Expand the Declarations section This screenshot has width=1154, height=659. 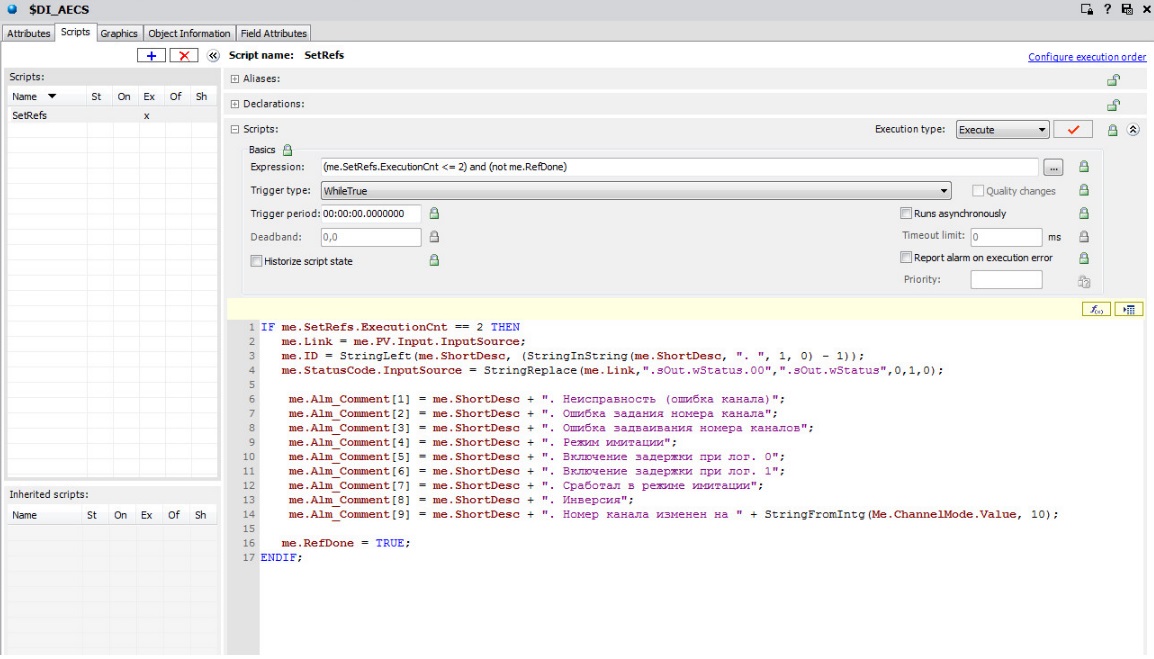235,104
